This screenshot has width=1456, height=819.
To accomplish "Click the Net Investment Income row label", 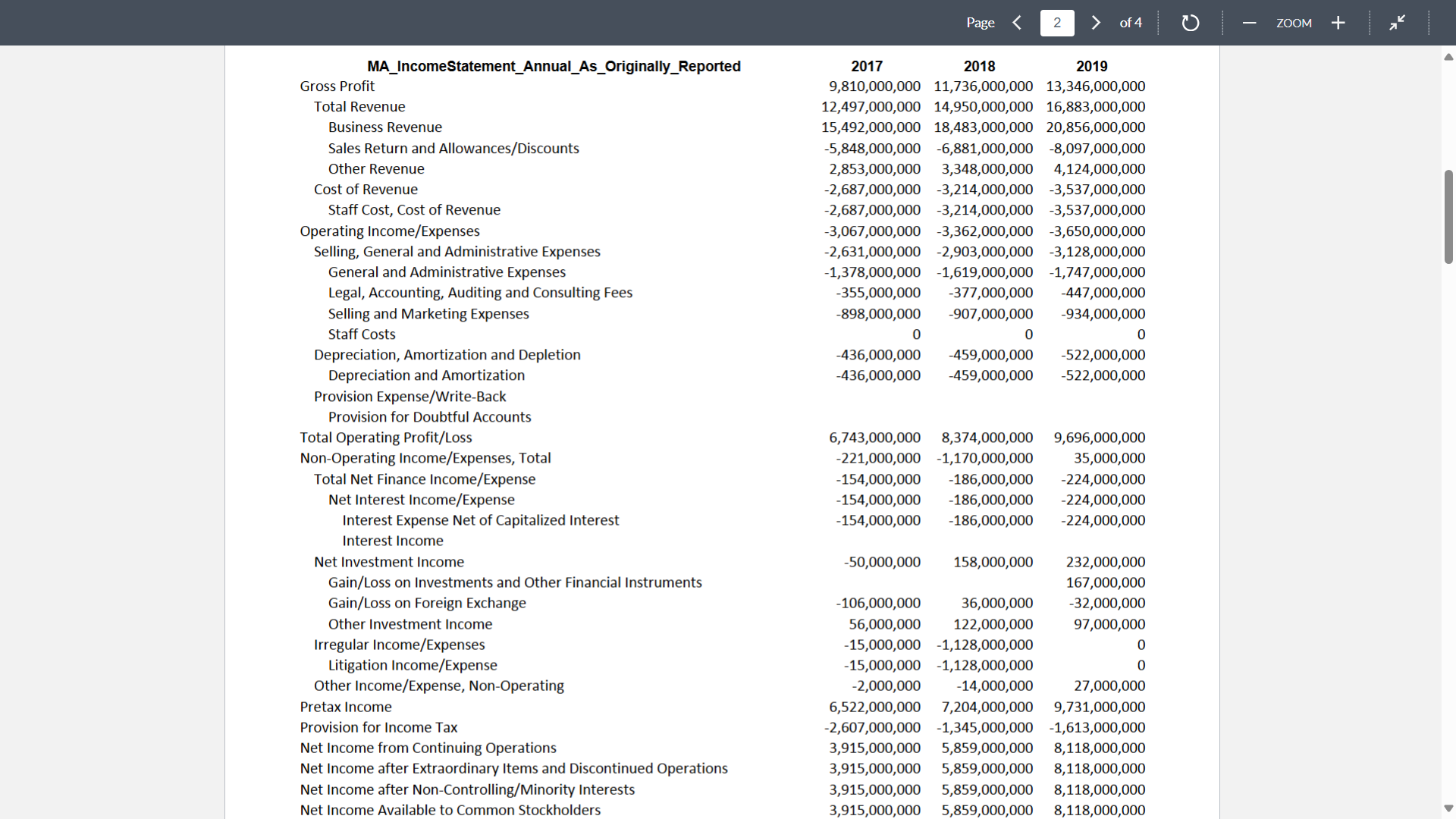I will coord(389,562).
